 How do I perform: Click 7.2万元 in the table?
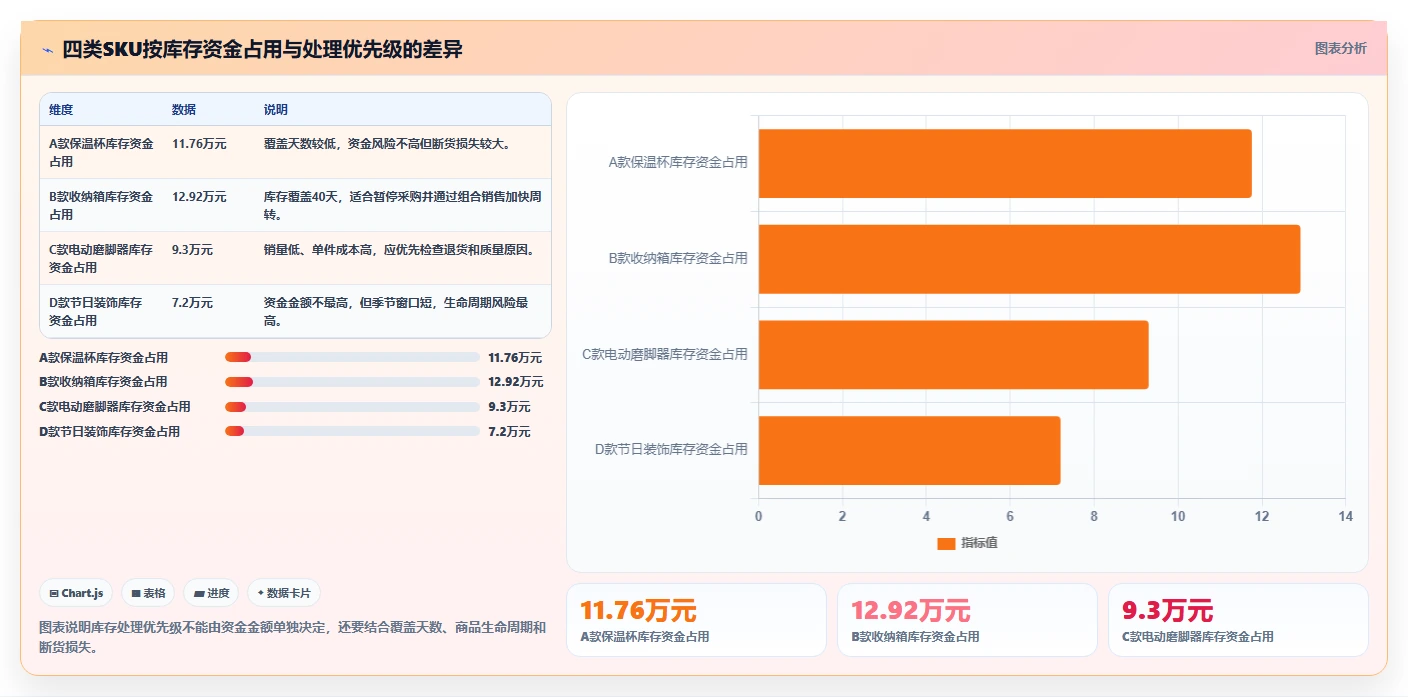click(x=192, y=303)
